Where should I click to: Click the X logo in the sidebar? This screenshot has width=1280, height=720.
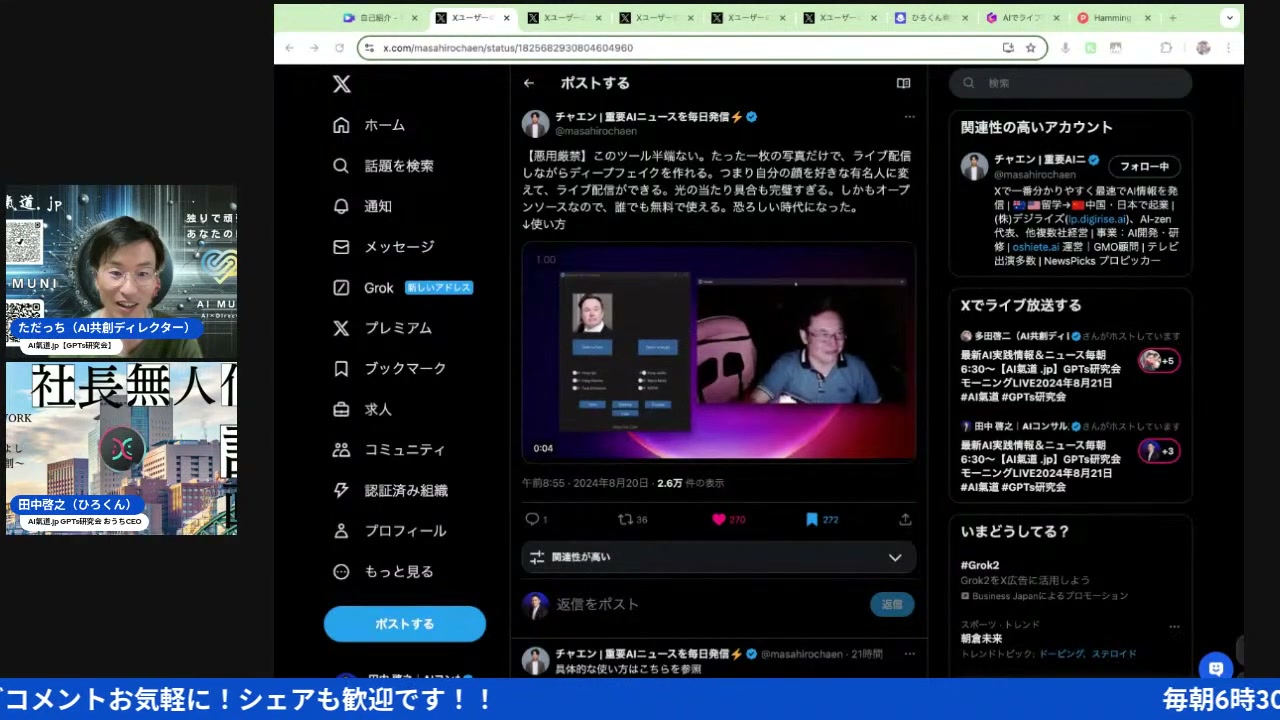pos(342,84)
